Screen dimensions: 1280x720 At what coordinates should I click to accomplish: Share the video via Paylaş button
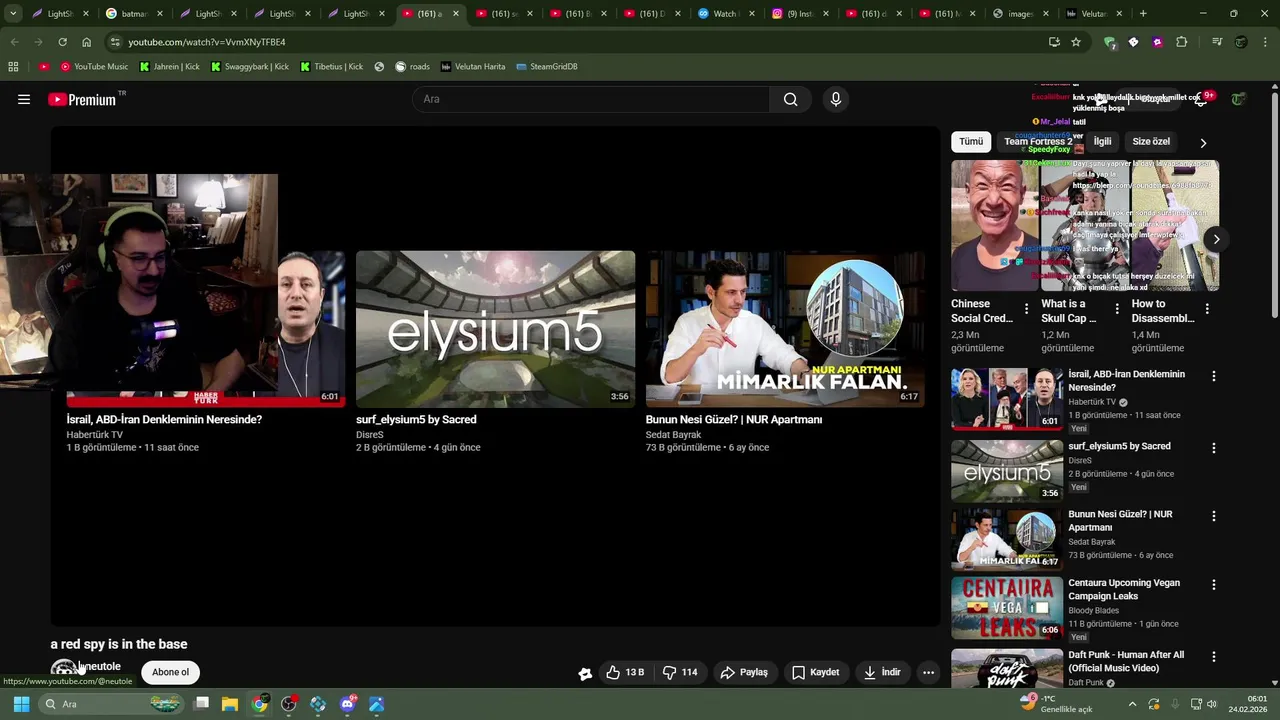(744, 672)
